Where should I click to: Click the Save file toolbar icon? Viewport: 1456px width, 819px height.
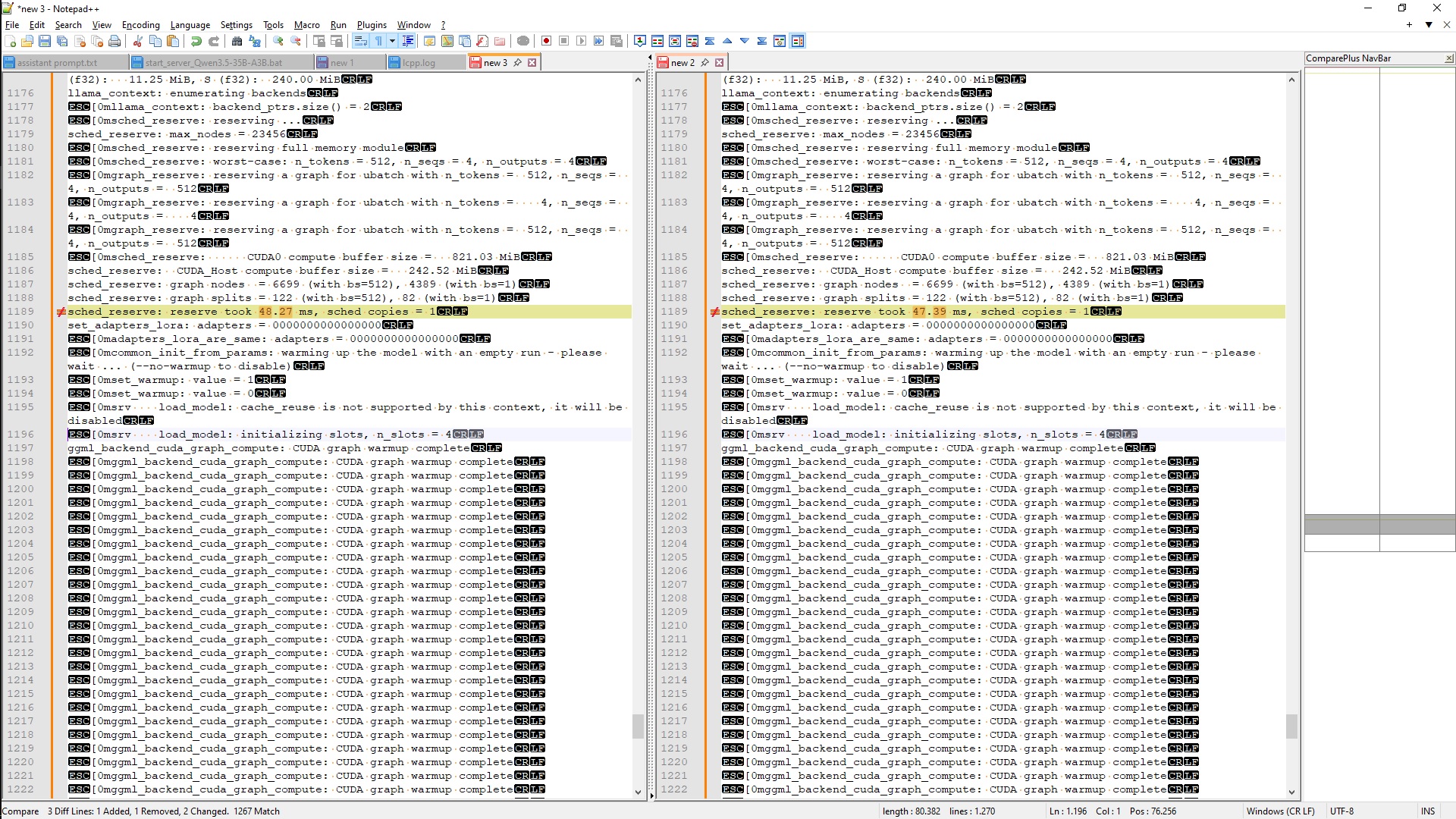[x=45, y=41]
